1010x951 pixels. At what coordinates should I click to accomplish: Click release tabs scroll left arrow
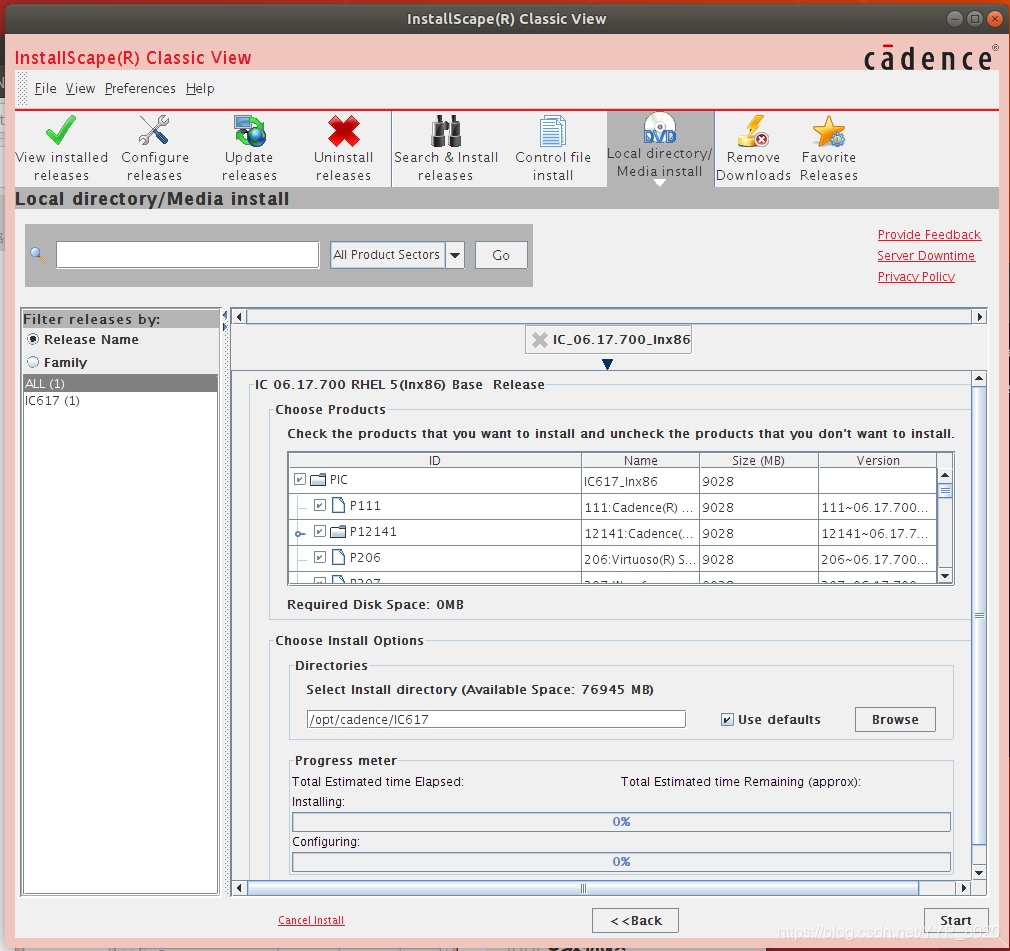pyautogui.click(x=239, y=316)
